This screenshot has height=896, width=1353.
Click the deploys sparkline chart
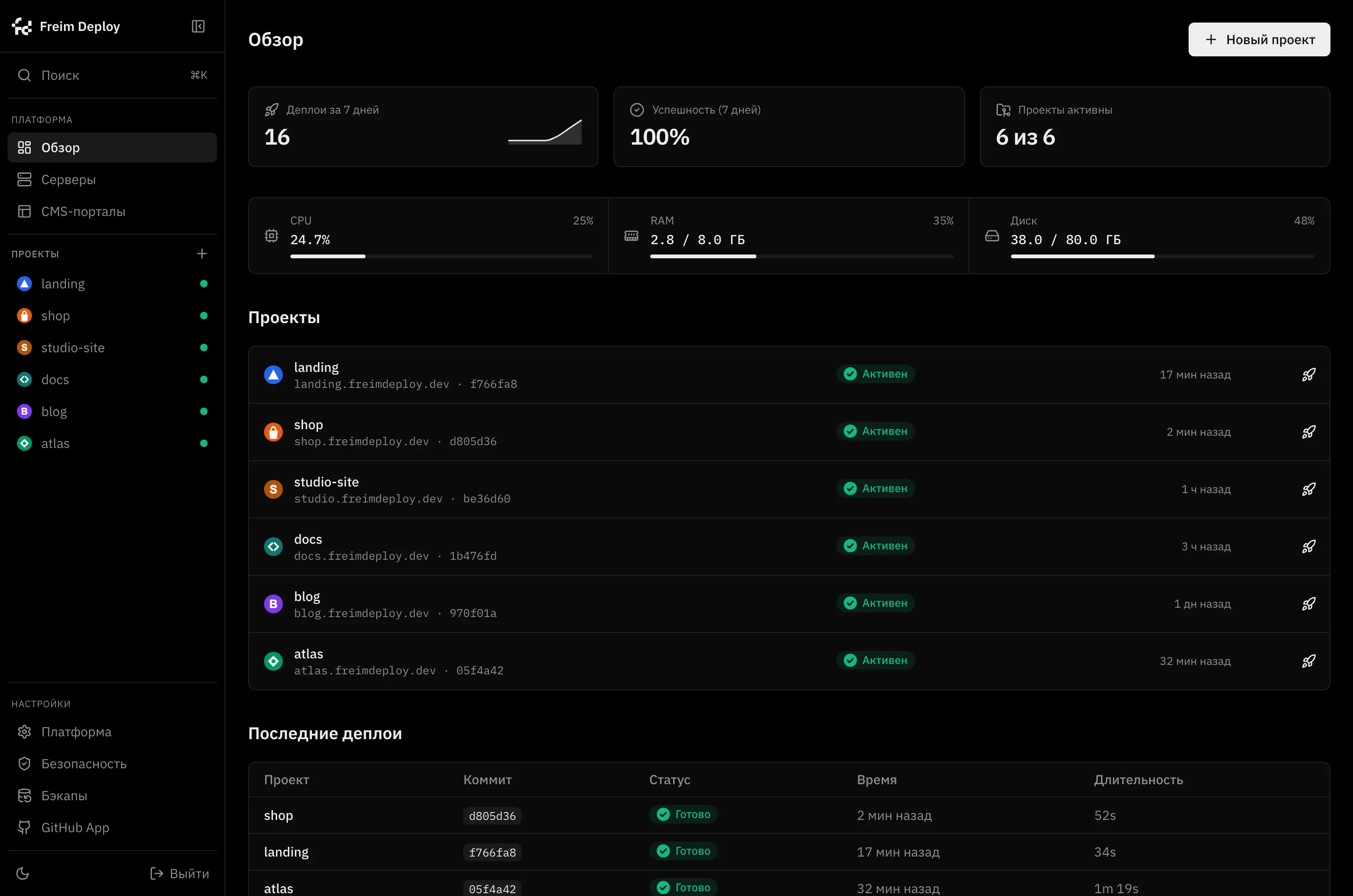[545, 131]
